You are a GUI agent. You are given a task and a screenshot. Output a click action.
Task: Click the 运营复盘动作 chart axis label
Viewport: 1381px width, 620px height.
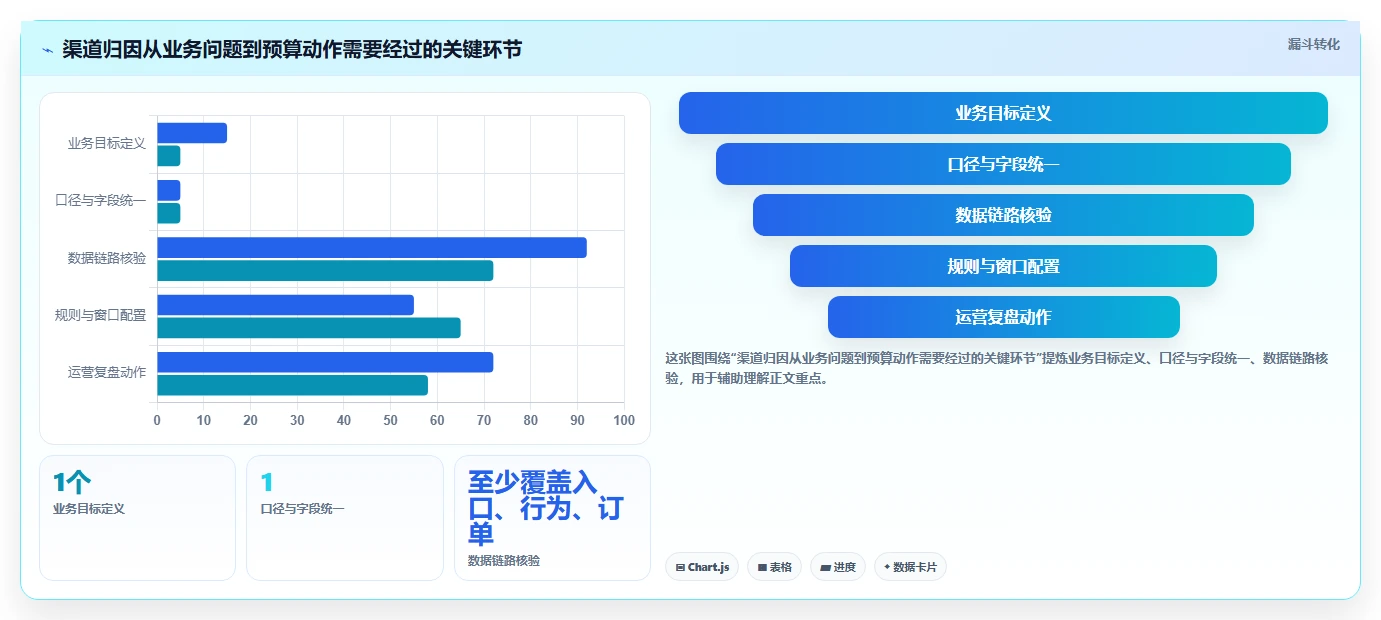pyautogui.click(x=107, y=373)
